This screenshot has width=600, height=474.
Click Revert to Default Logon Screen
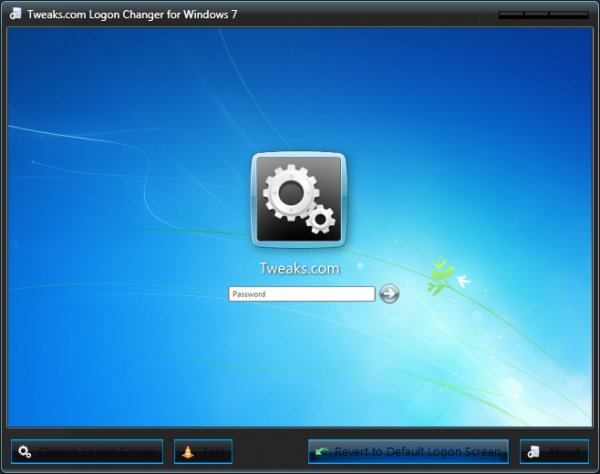pyautogui.click(x=408, y=451)
